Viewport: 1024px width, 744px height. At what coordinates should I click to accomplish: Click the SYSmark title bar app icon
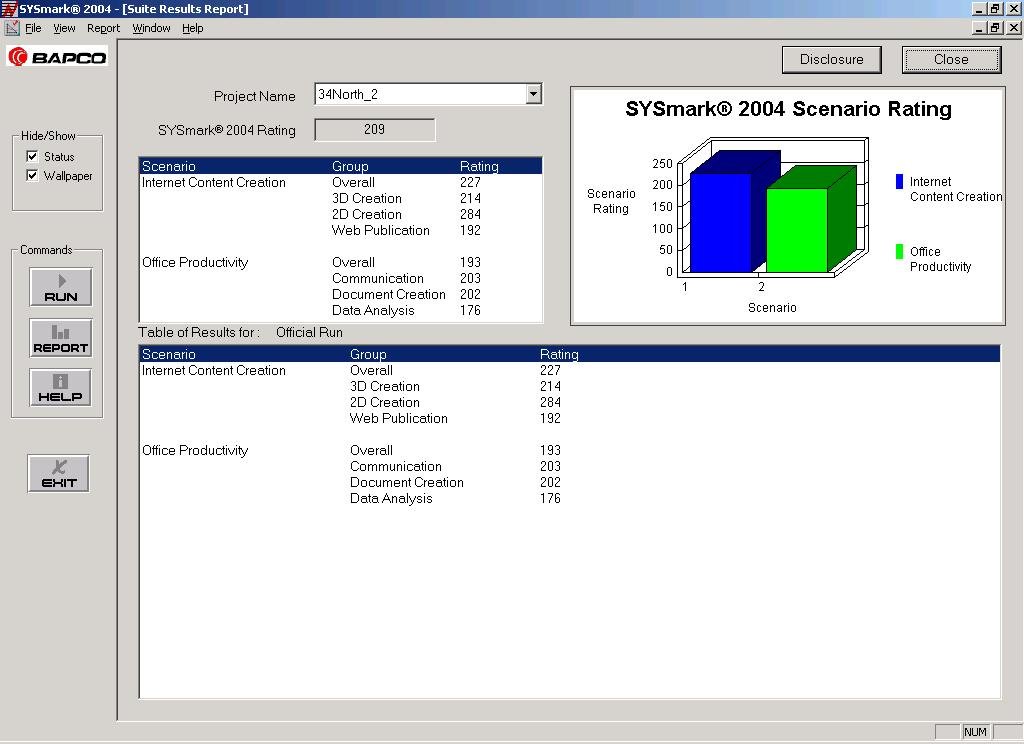tap(9, 8)
